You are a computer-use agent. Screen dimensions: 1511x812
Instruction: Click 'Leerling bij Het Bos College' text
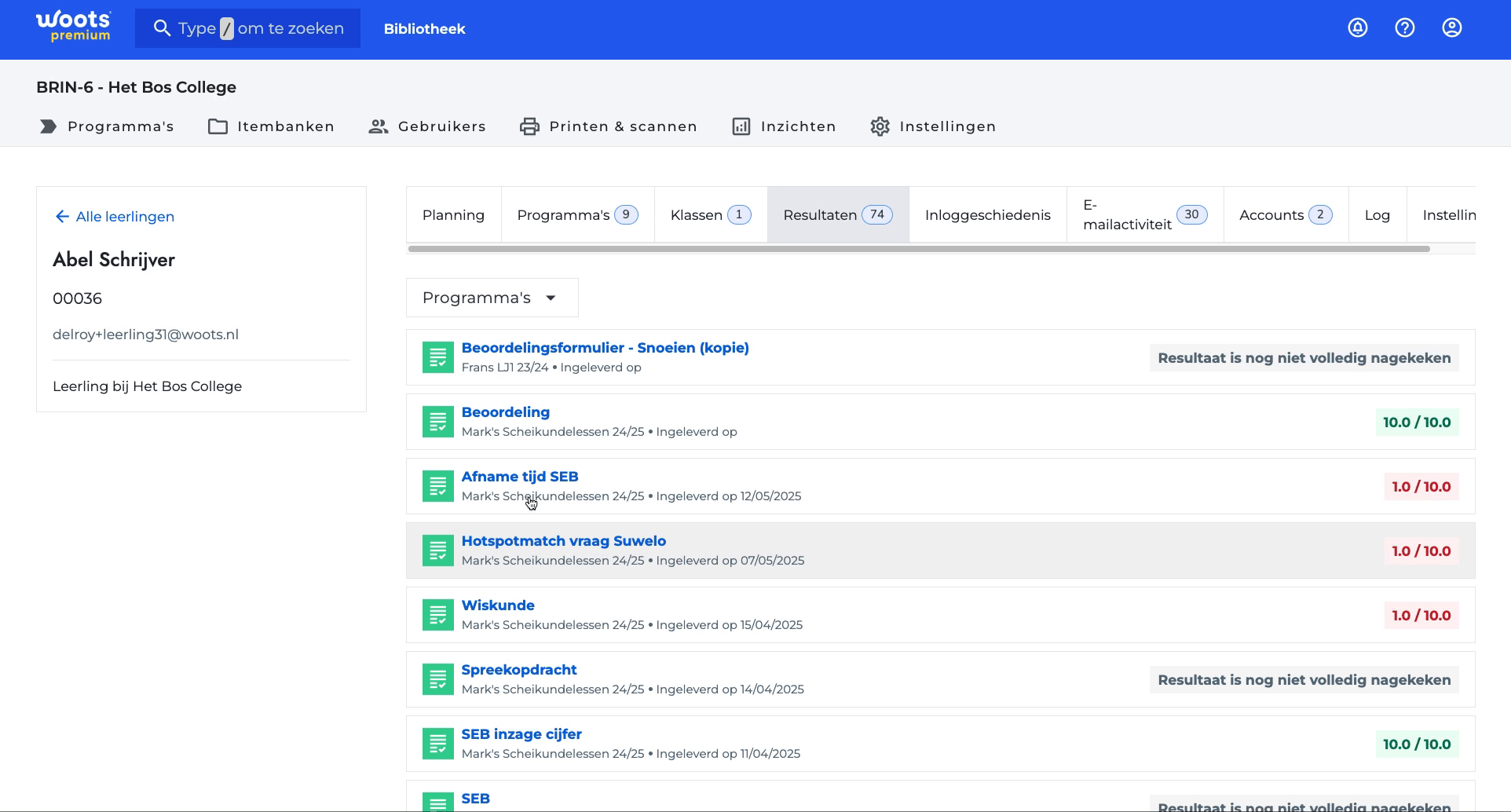147,386
